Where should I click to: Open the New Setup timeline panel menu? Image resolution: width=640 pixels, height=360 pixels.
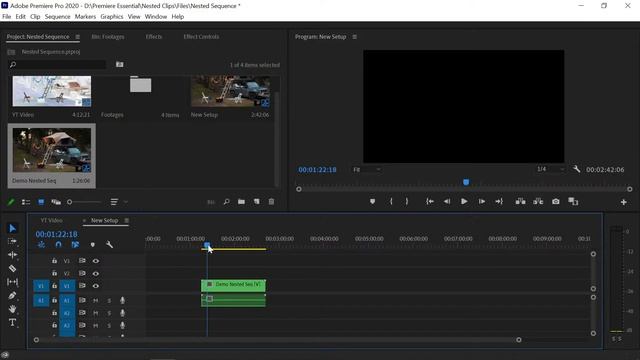click(127, 220)
